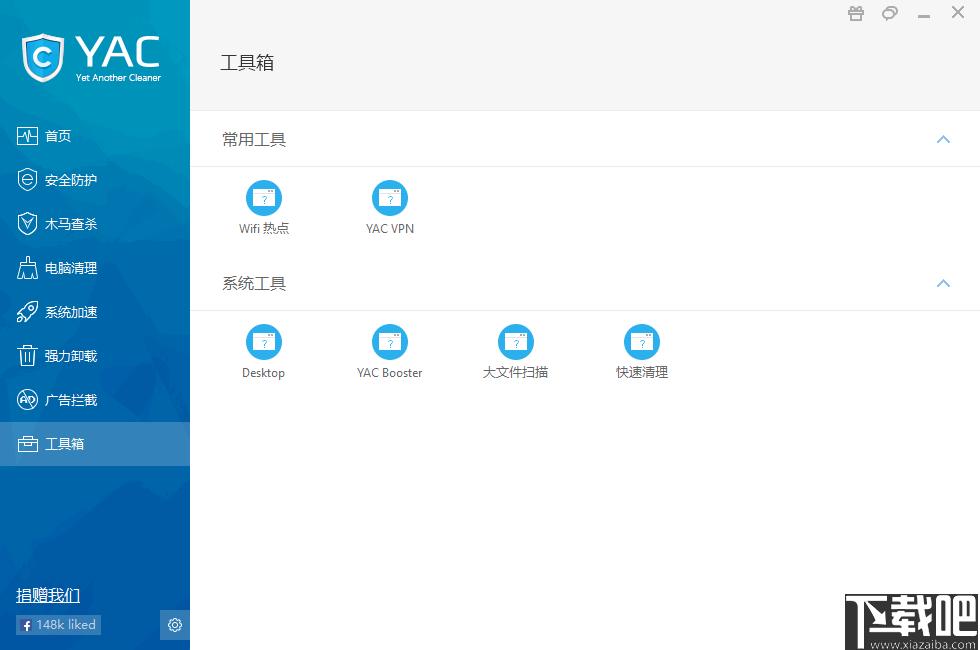This screenshot has height=650, width=980.
Task: Collapse the 系统工具 section
Action: tap(943, 284)
